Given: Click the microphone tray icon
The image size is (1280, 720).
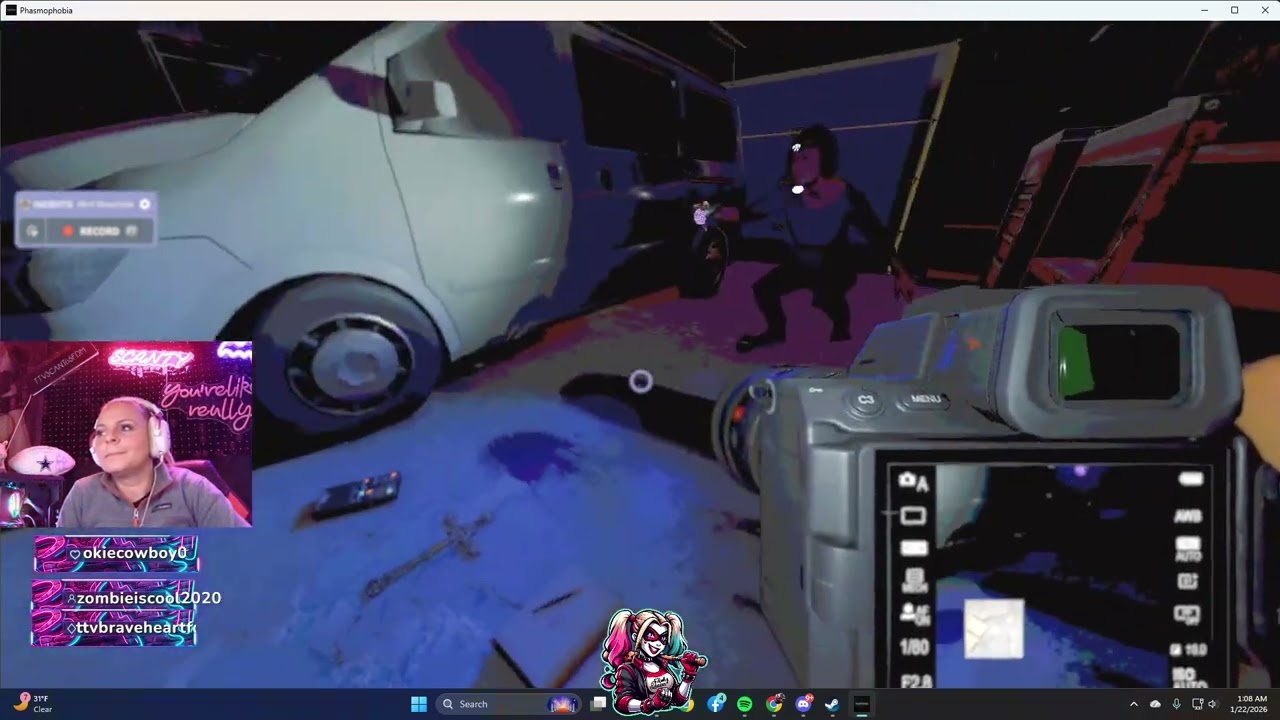Looking at the screenshot, I should (x=1176, y=704).
